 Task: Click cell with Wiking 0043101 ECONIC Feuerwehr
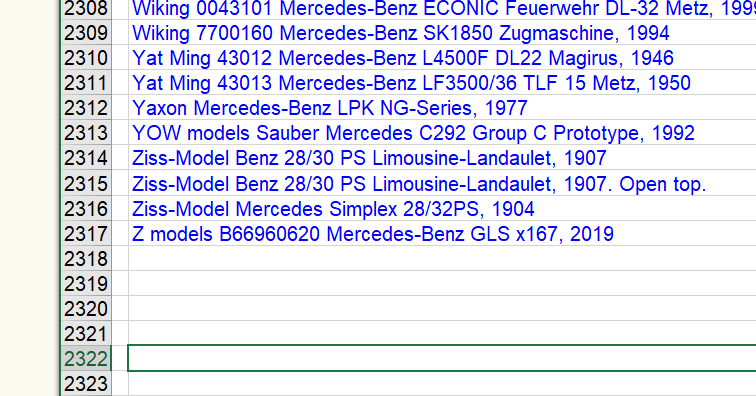coord(442,9)
